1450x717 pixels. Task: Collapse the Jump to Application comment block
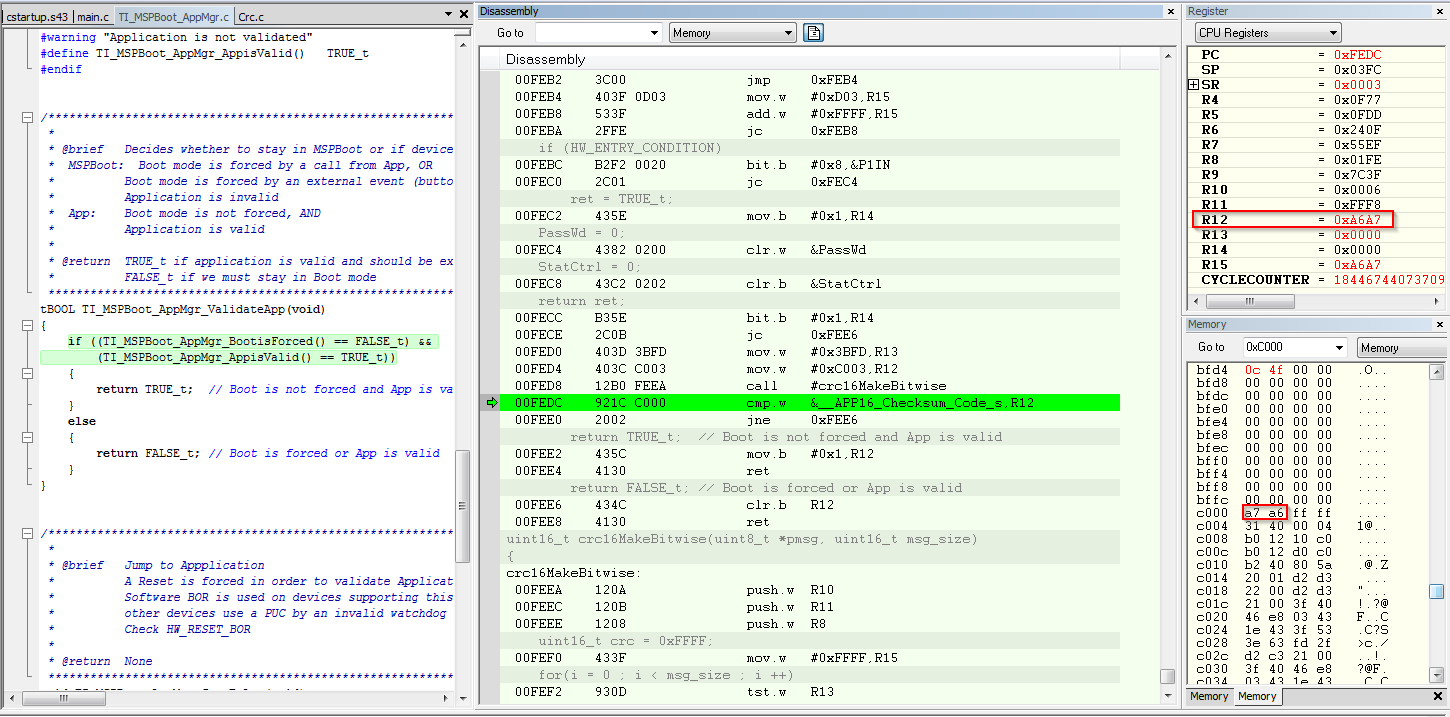coord(28,533)
